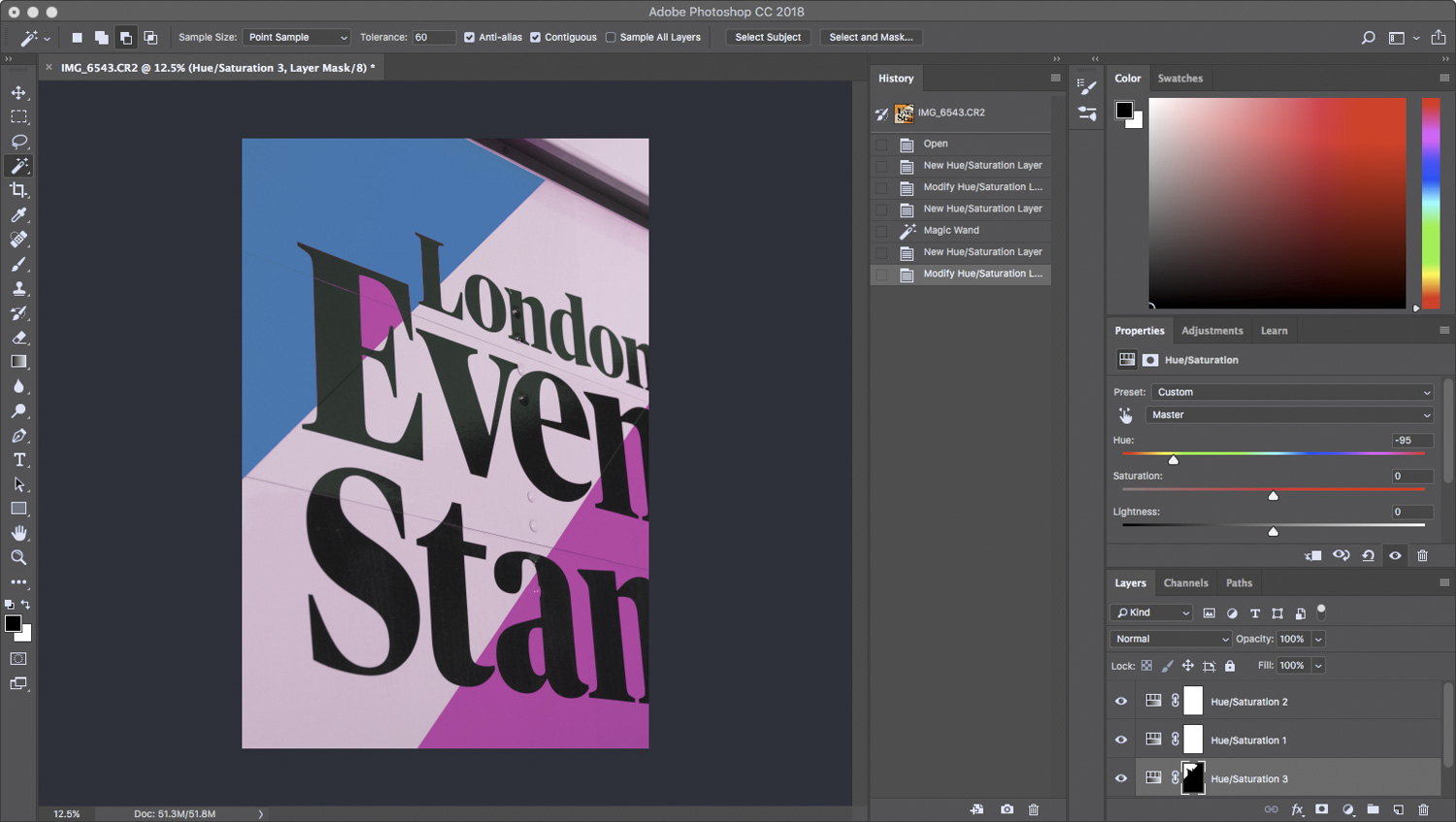Switch to the Swatches tab
Screen dimensions: 1456x822
(1179, 79)
